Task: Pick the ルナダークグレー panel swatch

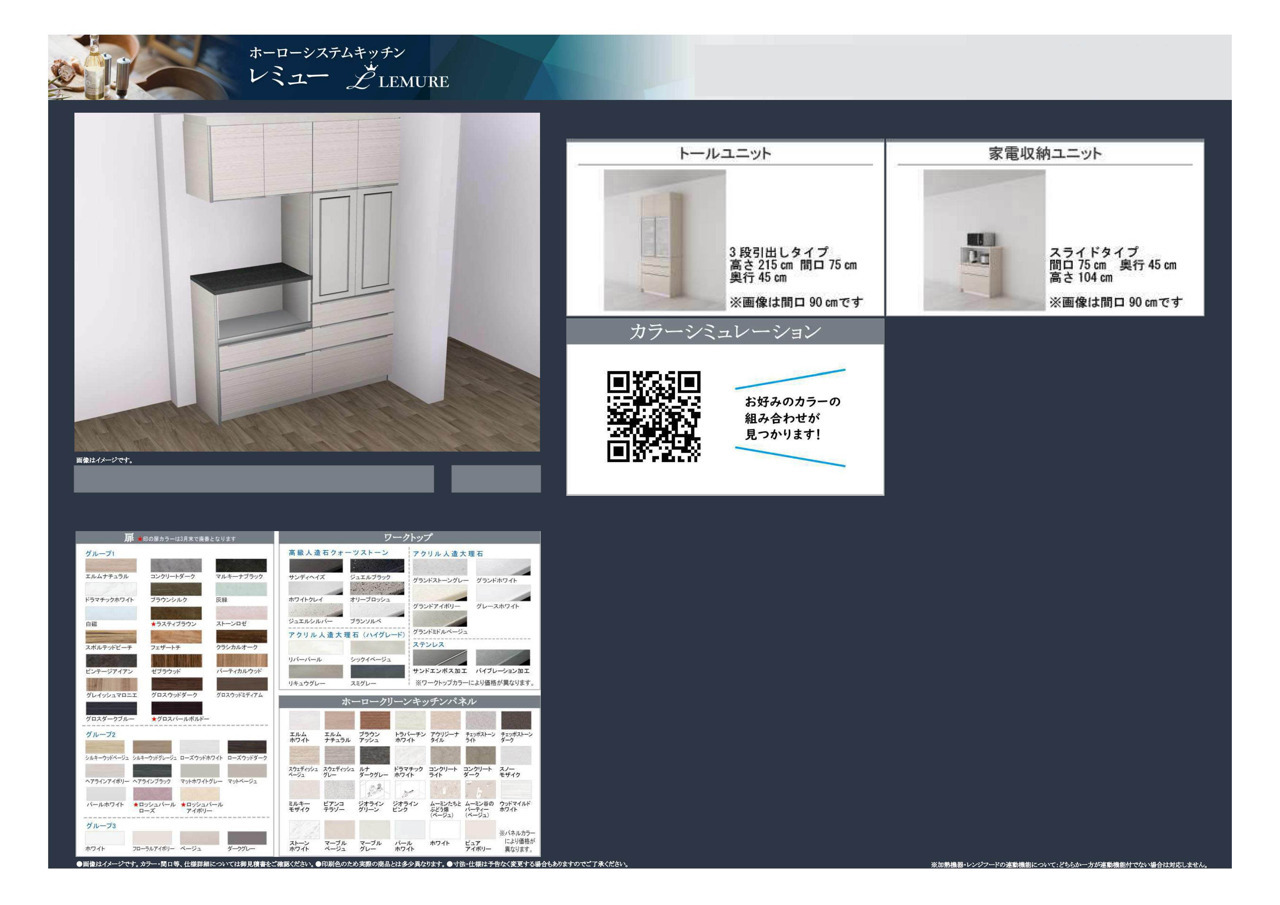Action: [x=375, y=755]
